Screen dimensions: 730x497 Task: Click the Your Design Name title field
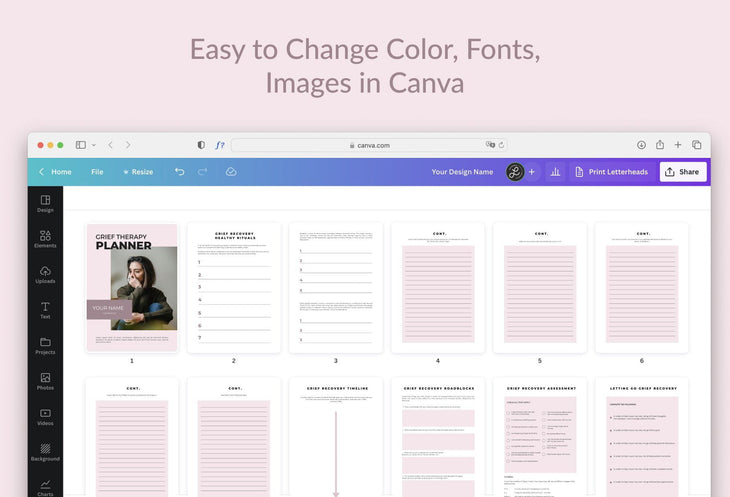pos(462,172)
